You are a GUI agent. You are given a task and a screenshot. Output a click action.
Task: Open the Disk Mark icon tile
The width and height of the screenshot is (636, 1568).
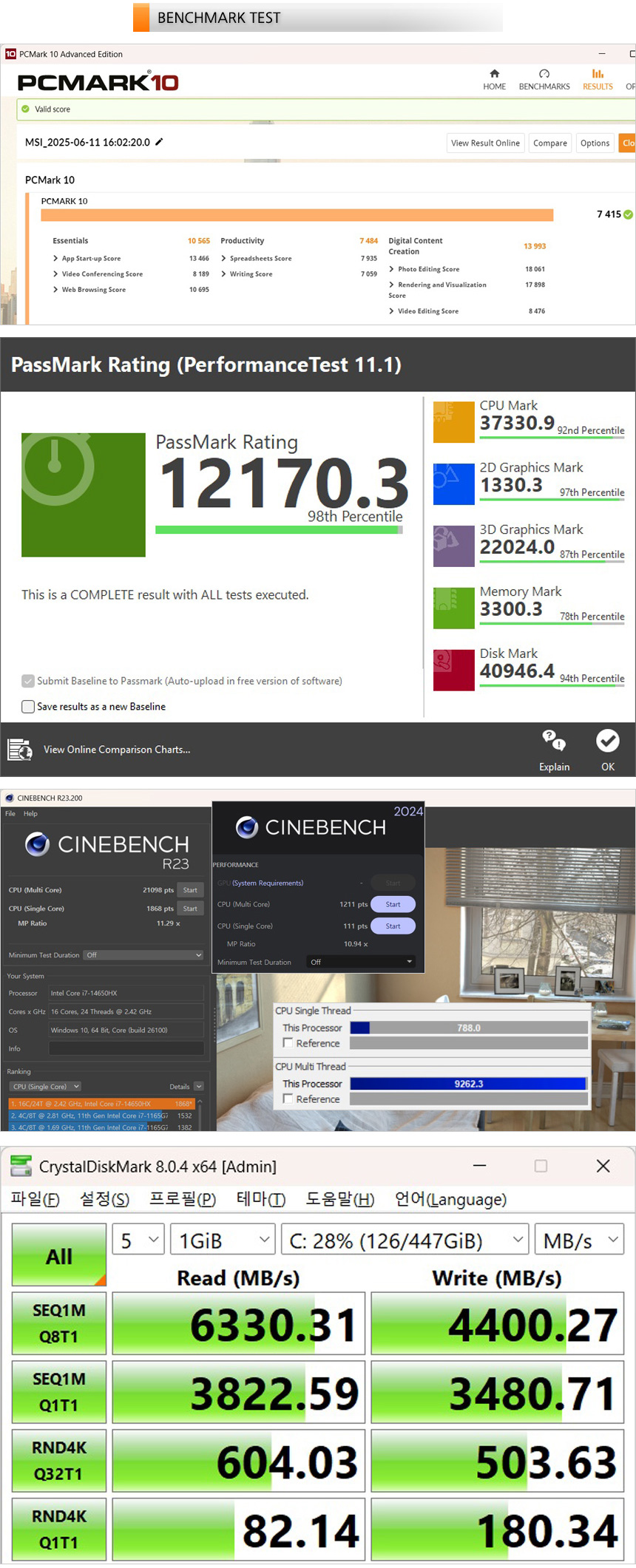453,670
